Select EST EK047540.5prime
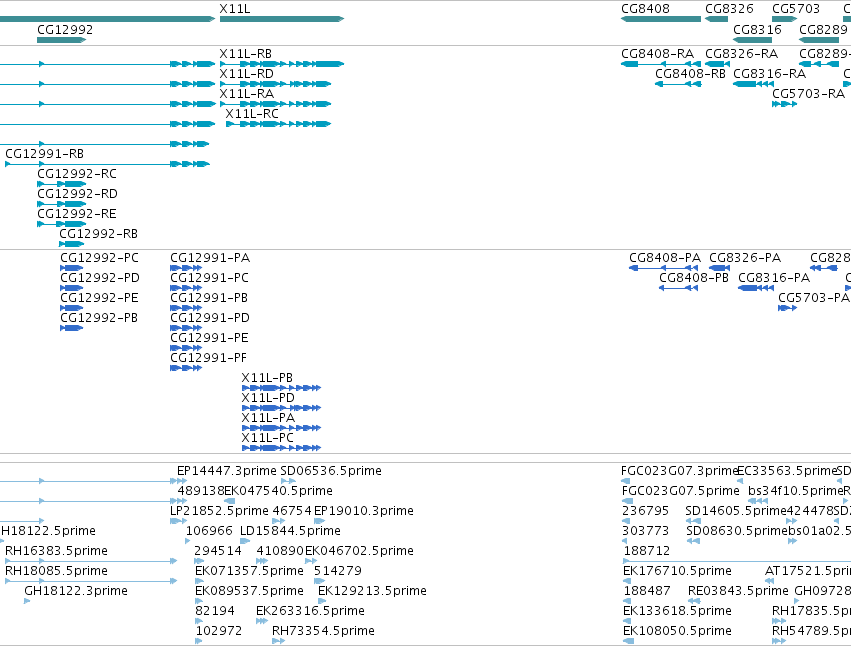The width and height of the screenshot is (851, 646). pyautogui.click(x=278, y=491)
